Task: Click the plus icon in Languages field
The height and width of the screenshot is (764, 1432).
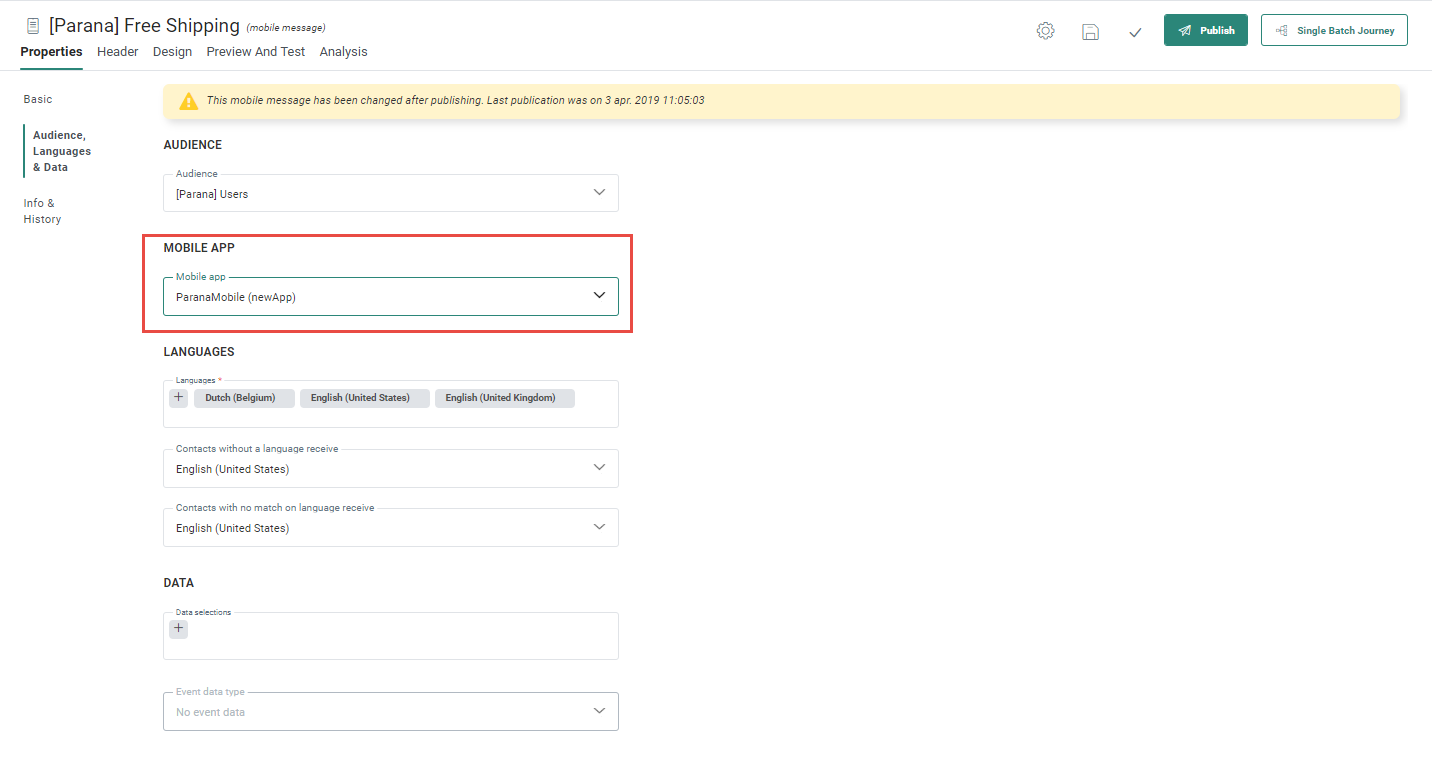Action: click(178, 398)
